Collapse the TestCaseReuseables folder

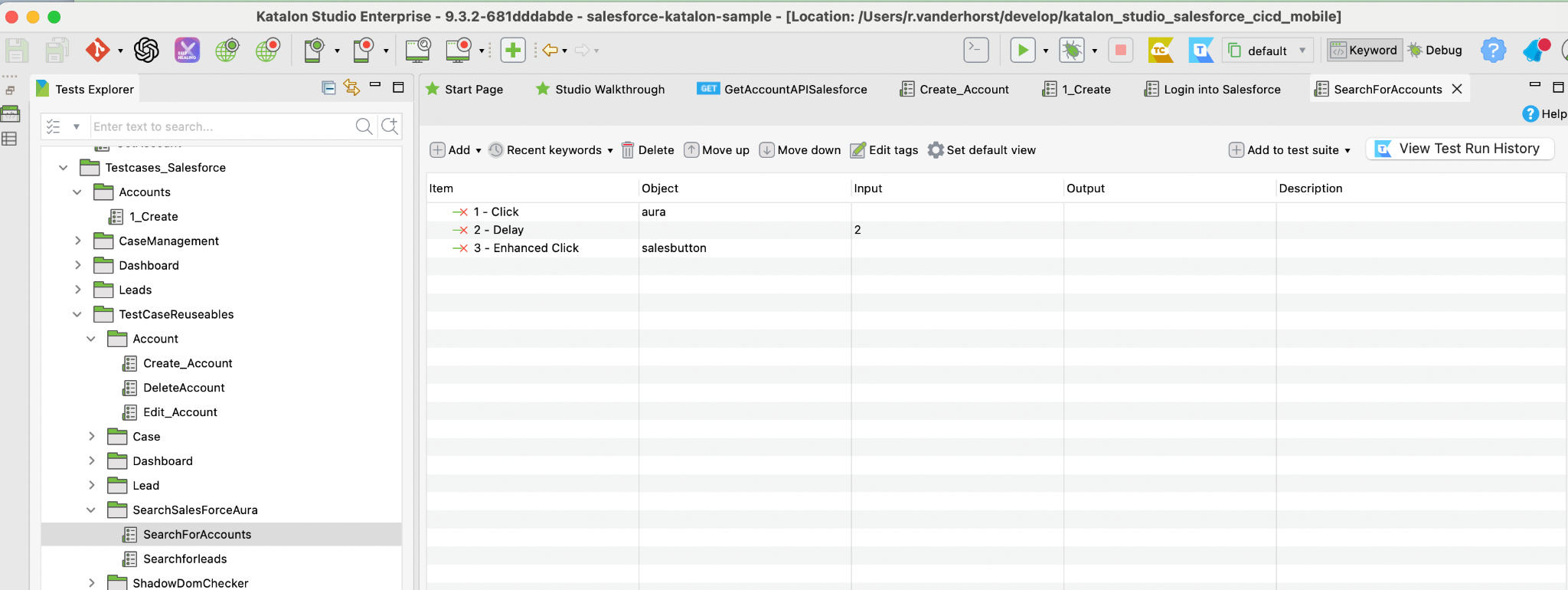tap(77, 314)
